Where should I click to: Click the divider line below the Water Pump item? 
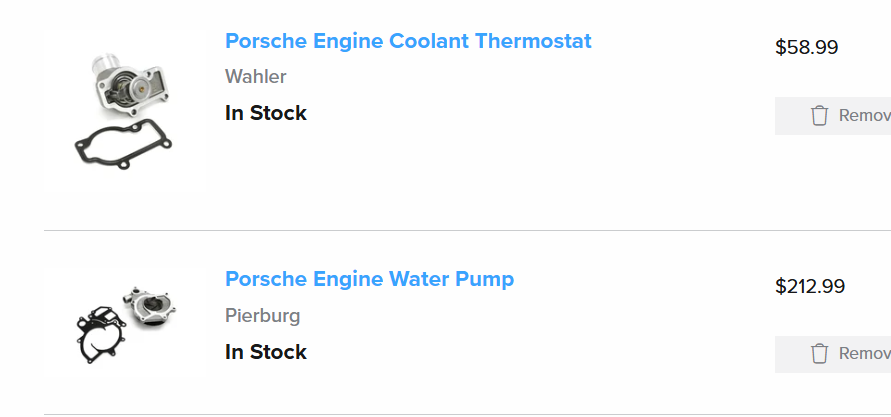tap(467, 415)
